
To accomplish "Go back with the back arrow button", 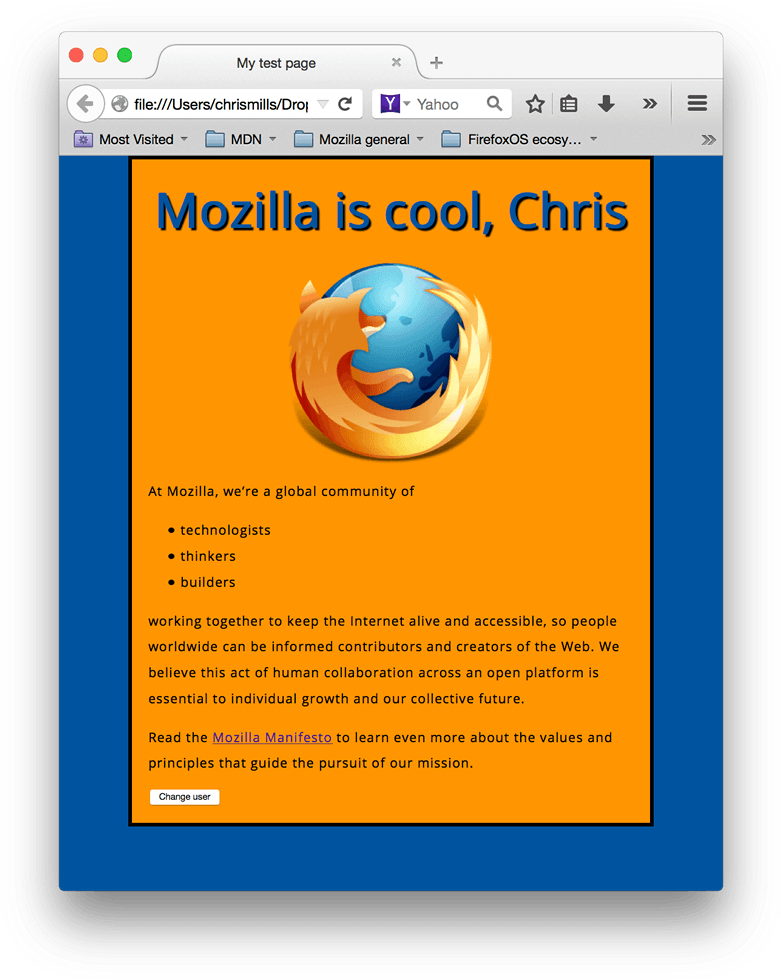I will (86, 104).
